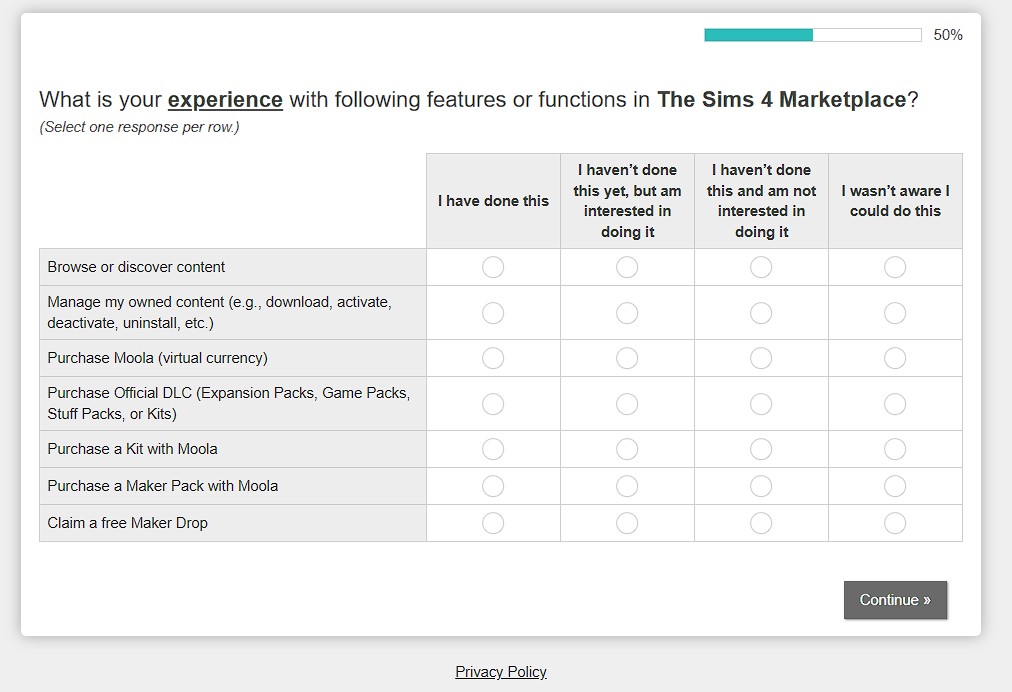Select 'not interested' for Claim a free Maker Drop
1012x692 pixels.
[761, 523]
